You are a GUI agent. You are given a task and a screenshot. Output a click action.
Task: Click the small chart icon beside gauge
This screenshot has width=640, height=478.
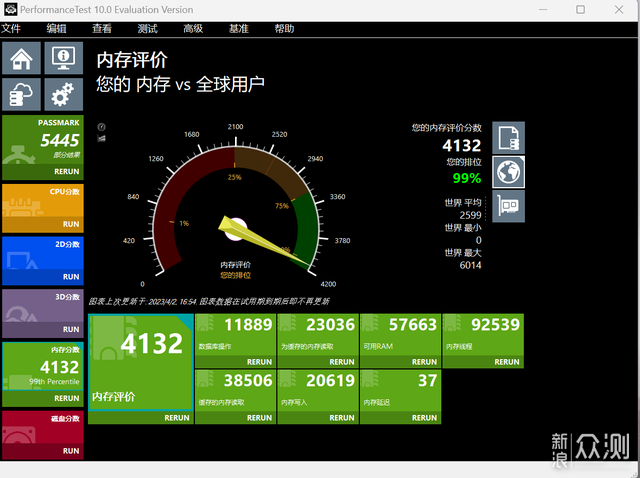102,138
